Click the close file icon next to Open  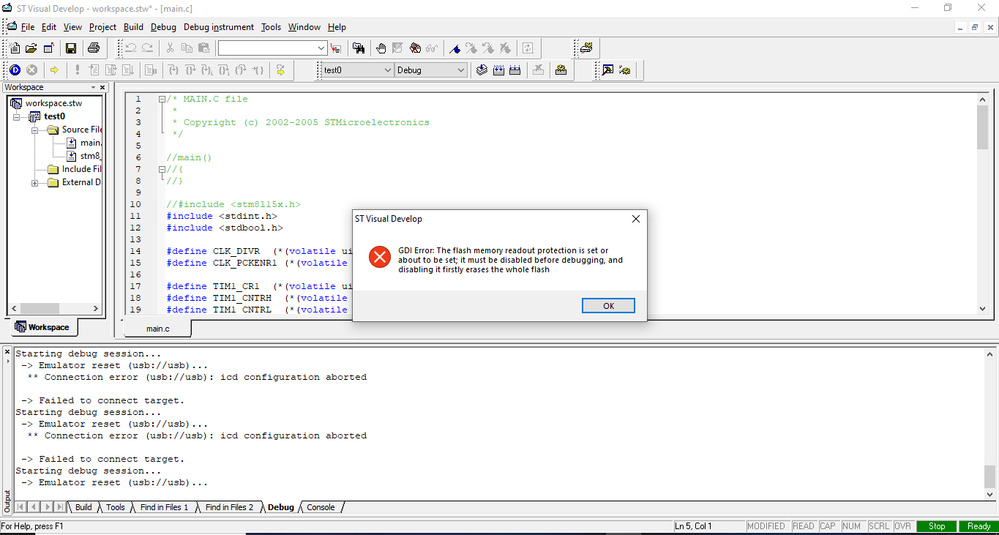48,48
